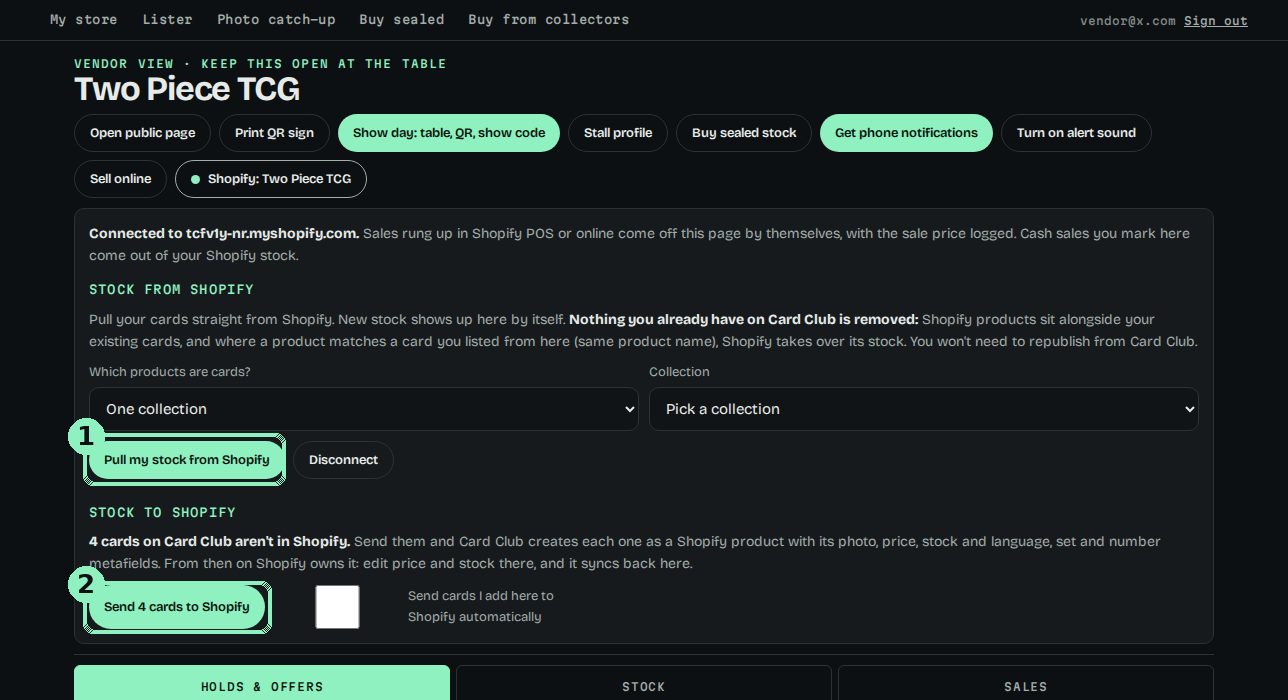
Task: Click Print QR sign button
Action: tap(274, 133)
